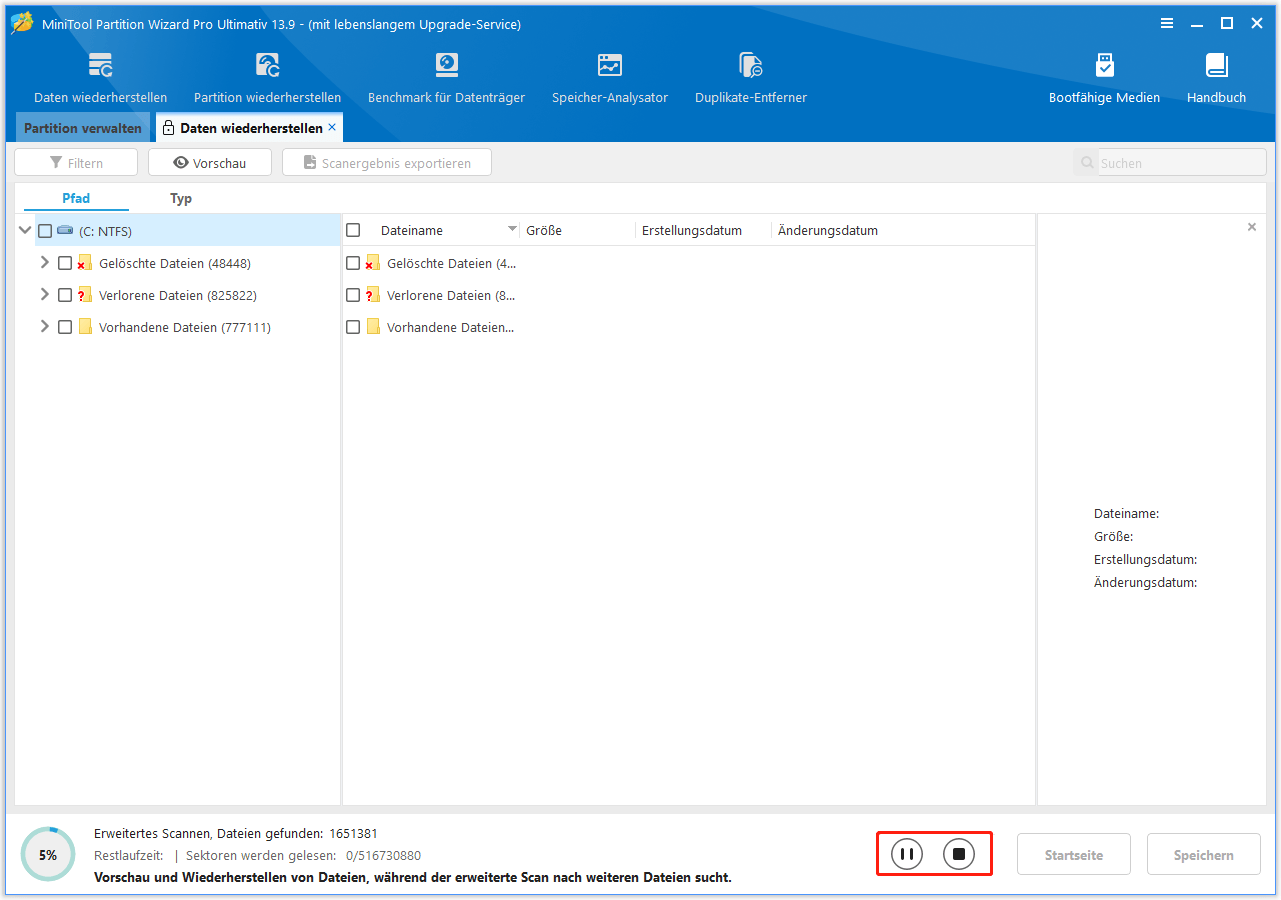The image size is (1281, 900).
Task: Check Verlorene Dateien (825822) tree checkbox
Action: pyautogui.click(x=65, y=295)
